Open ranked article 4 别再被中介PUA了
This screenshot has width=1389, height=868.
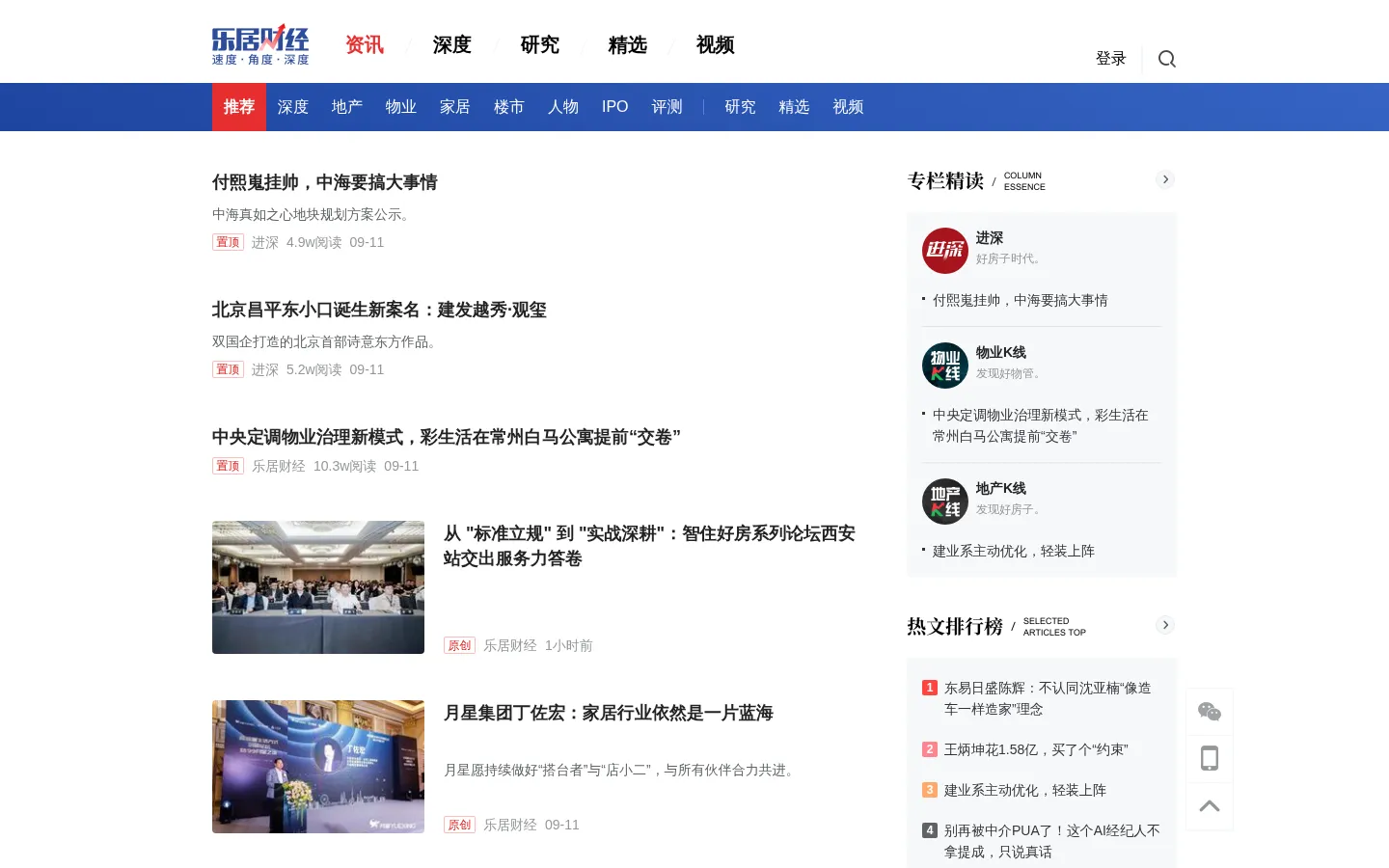(1052, 841)
